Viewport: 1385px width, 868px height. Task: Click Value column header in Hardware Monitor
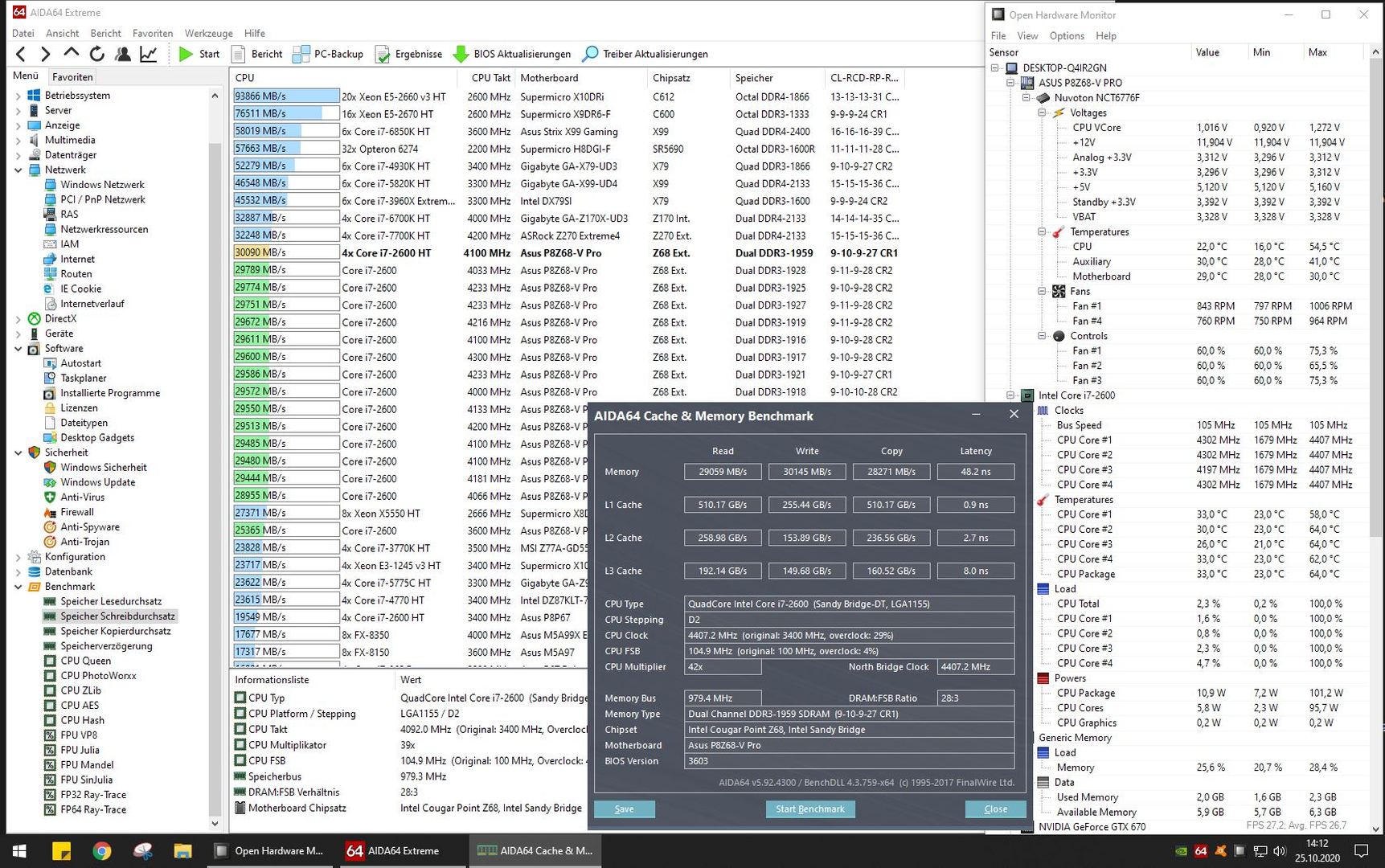(x=1219, y=52)
